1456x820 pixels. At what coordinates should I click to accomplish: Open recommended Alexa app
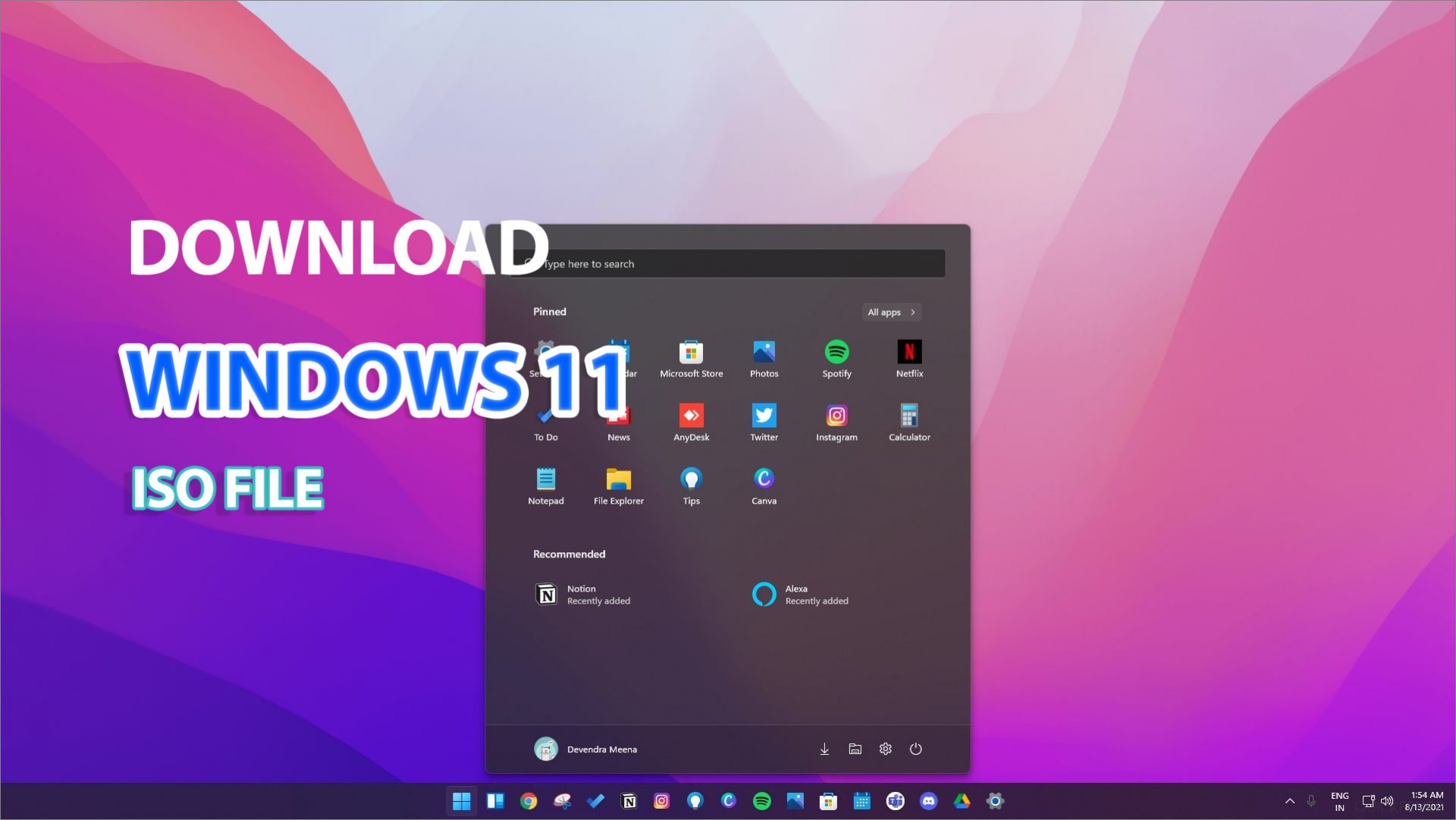(801, 595)
